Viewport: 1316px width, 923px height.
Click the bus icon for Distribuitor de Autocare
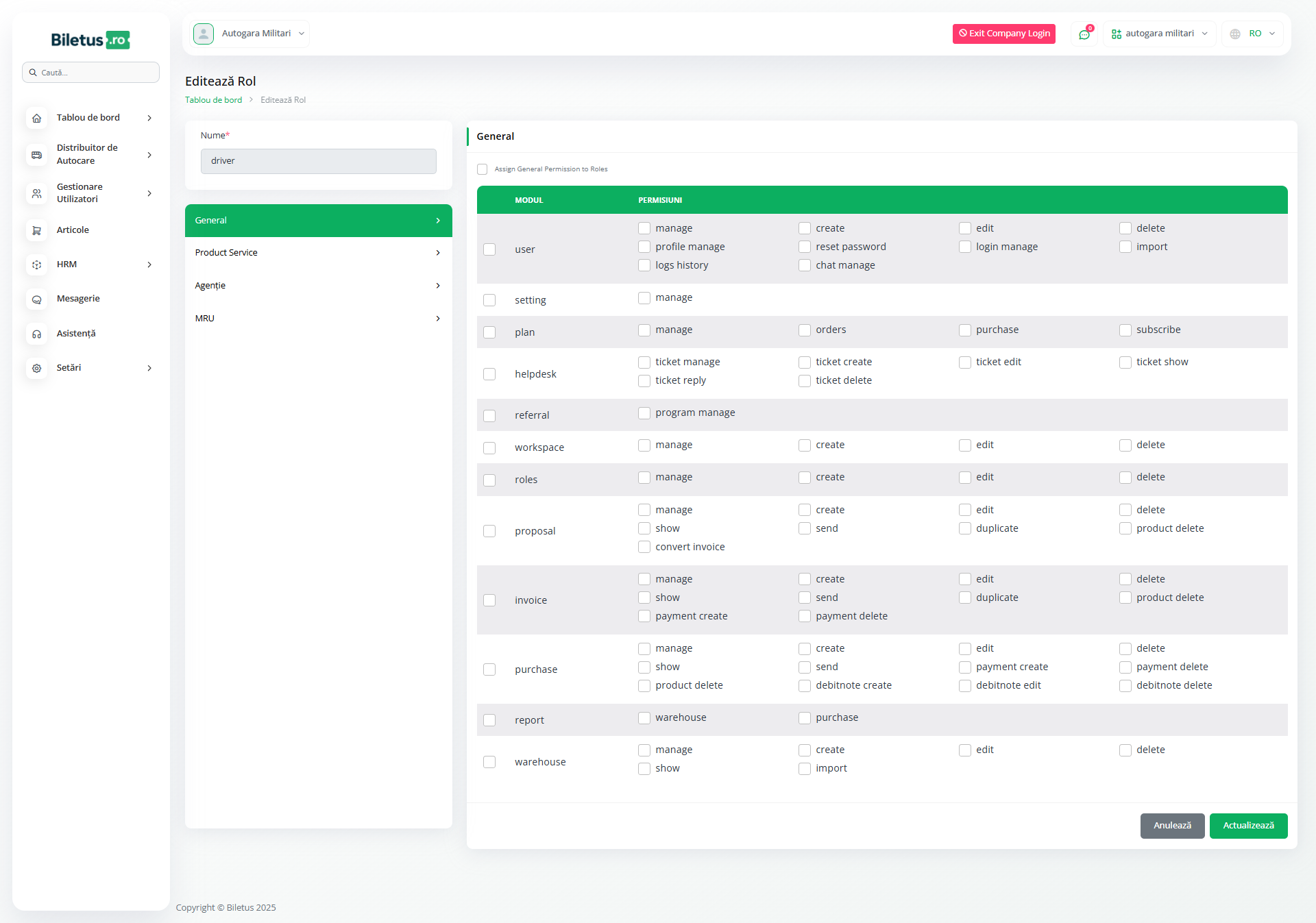(x=37, y=155)
